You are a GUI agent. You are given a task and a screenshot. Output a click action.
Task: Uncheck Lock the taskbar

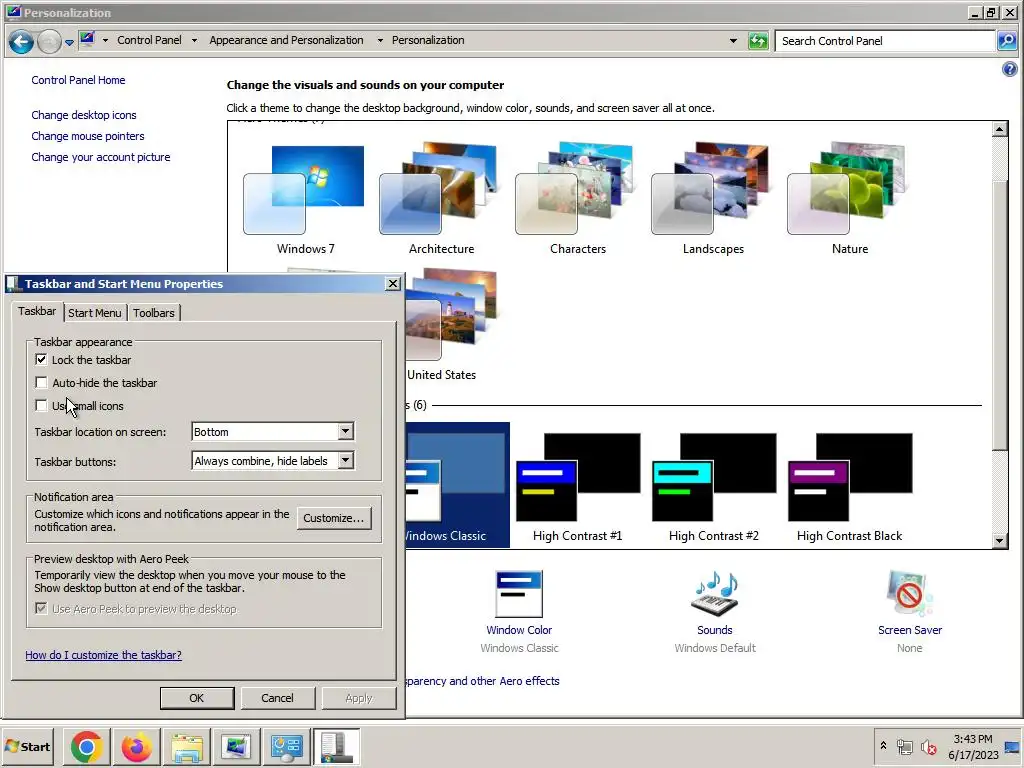(41, 360)
